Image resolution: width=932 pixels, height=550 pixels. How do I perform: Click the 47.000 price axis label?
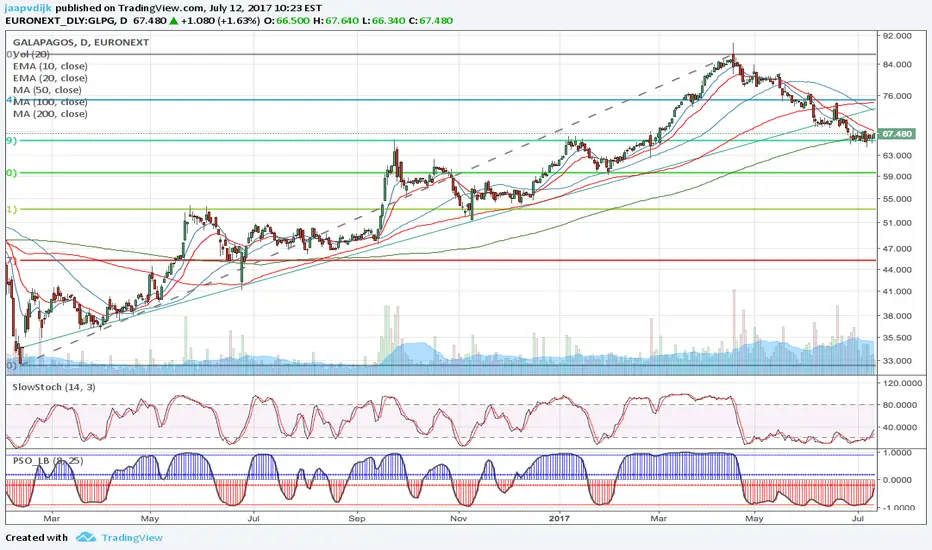point(897,249)
